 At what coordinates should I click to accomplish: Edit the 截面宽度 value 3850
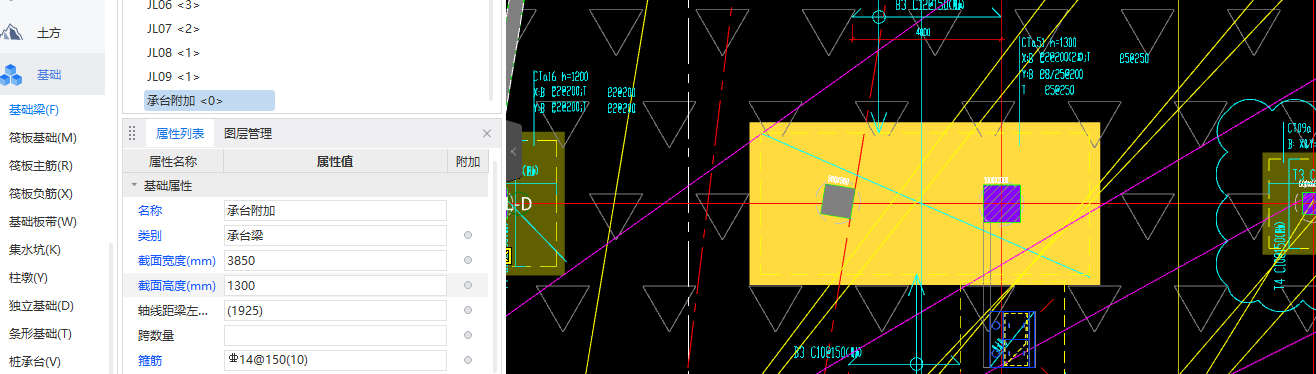click(335, 260)
